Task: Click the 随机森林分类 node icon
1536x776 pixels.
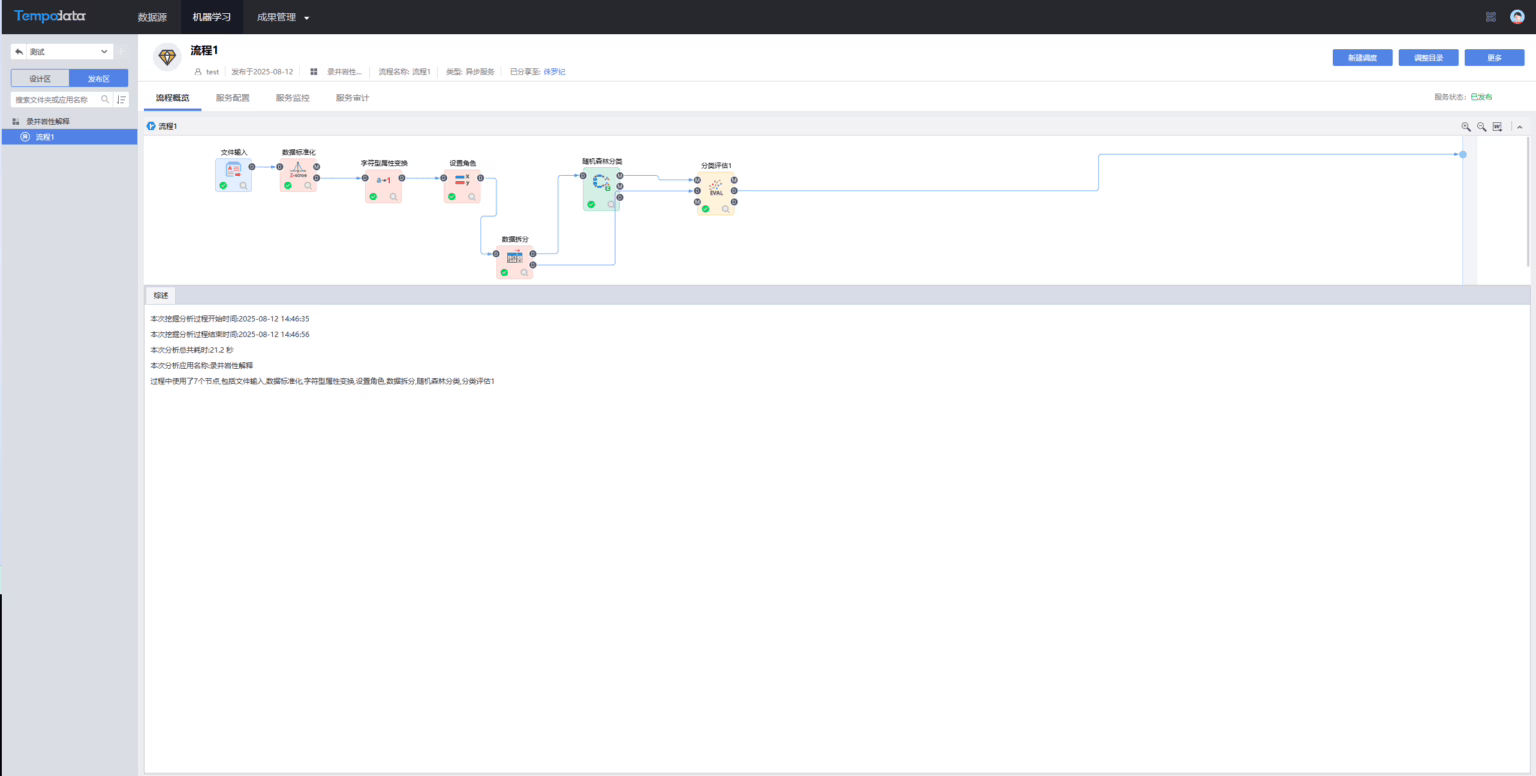Action: pos(601,183)
